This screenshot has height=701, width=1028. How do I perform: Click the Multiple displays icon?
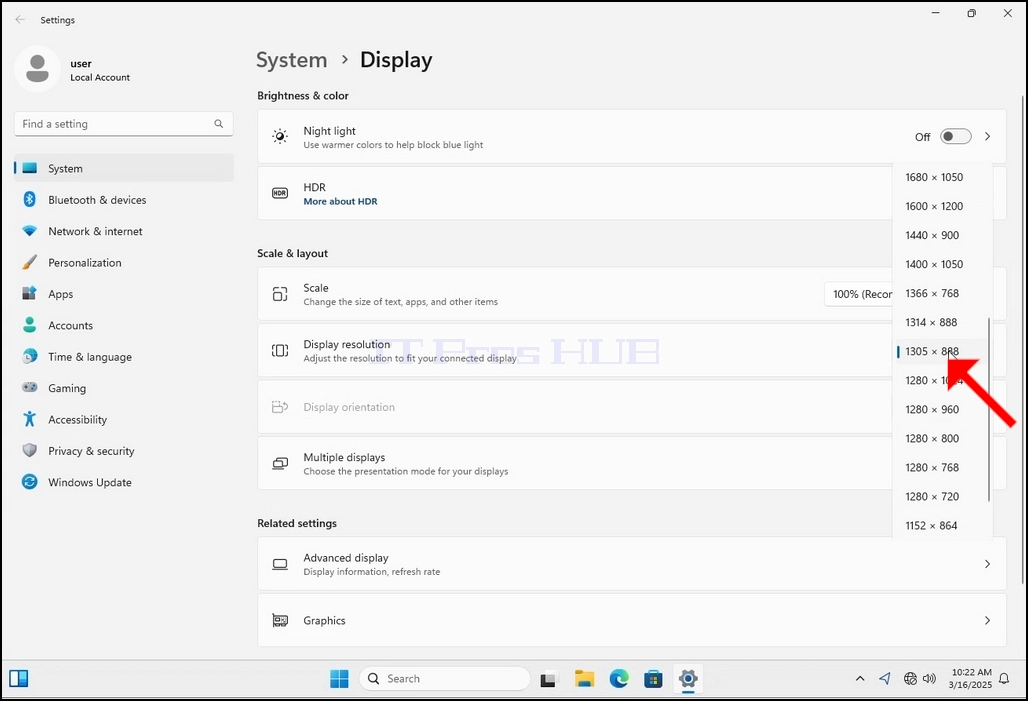point(280,464)
